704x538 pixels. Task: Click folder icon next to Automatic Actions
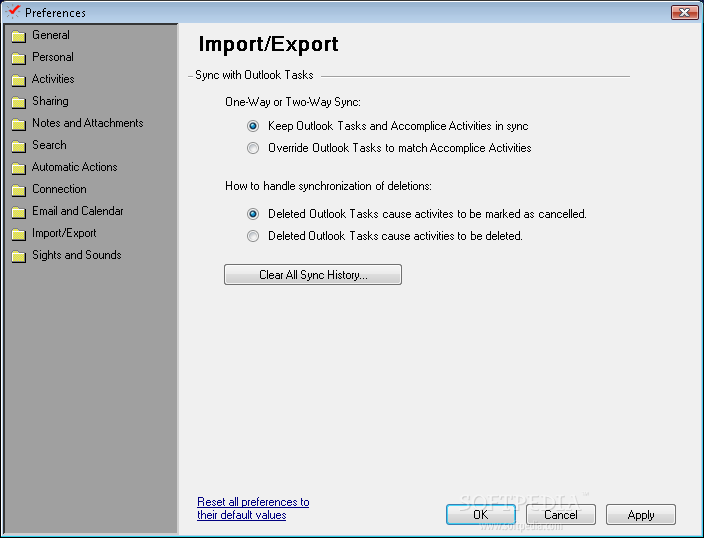[x=18, y=168]
